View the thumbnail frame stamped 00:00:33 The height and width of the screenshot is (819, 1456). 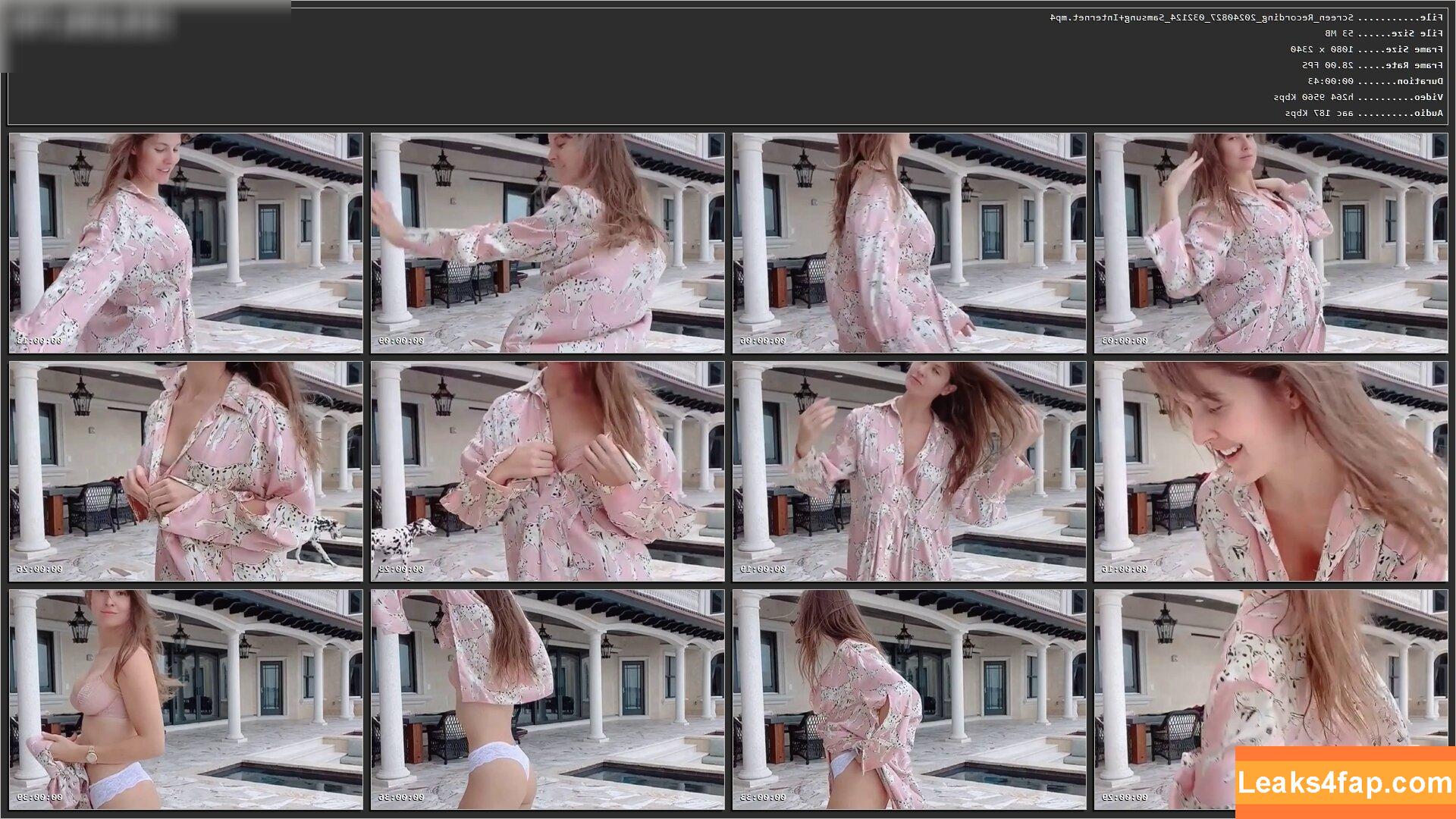909,699
